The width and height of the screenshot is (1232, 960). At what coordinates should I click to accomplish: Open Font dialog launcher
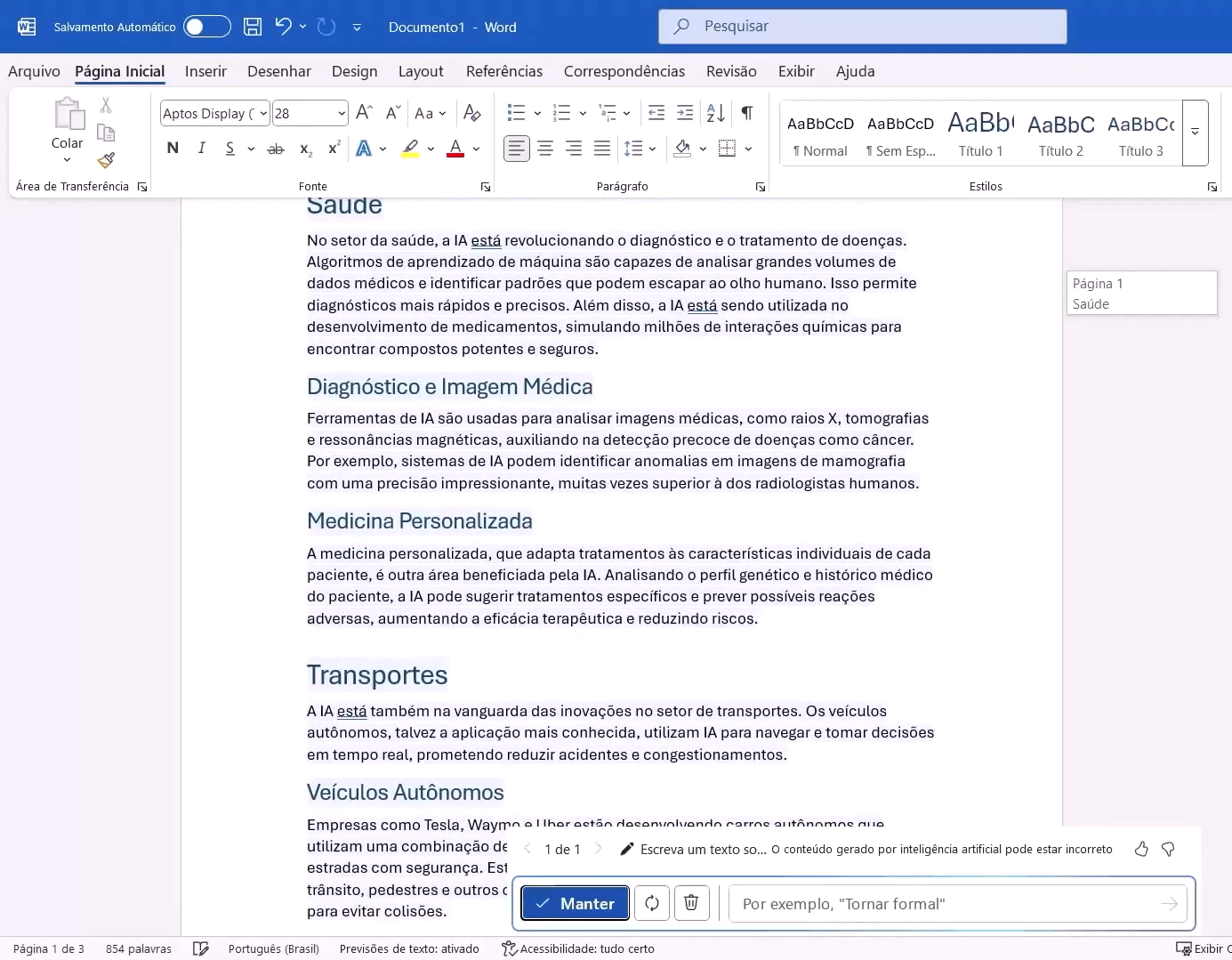pos(486,187)
